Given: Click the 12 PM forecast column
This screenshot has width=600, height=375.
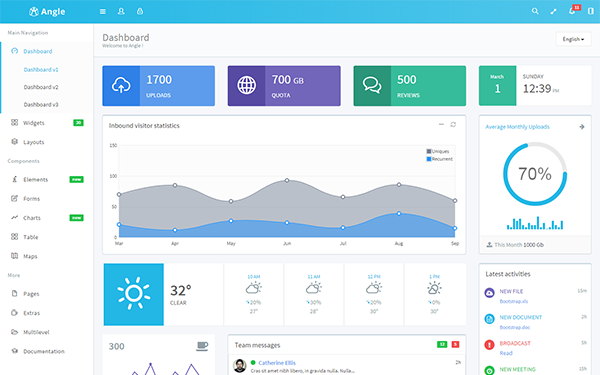Looking at the screenshot, I should pyautogui.click(x=374, y=294).
